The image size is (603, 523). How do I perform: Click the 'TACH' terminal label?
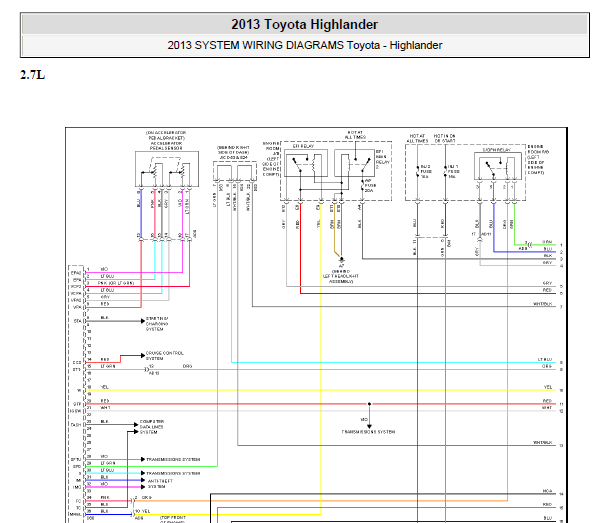[x=76, y=425]
